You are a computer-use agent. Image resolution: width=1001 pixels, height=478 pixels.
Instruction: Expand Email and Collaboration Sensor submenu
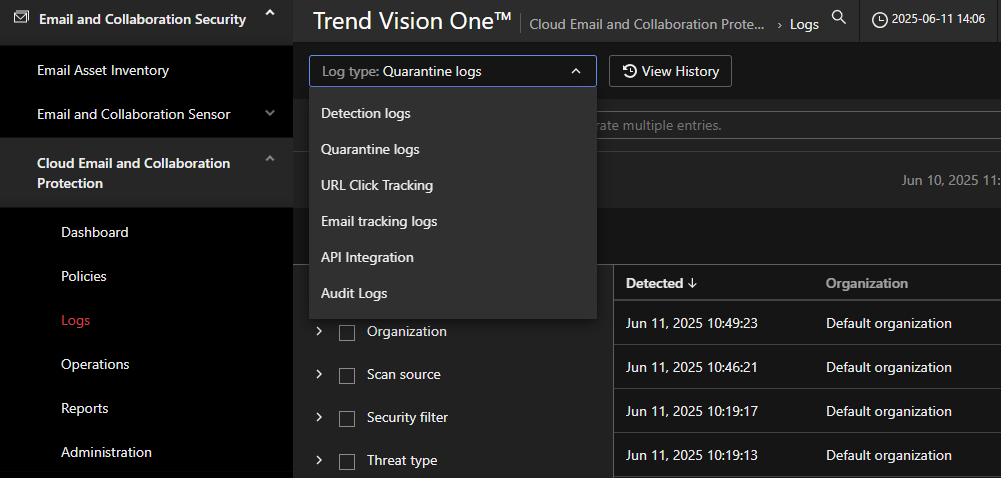[x=269, y=114]
